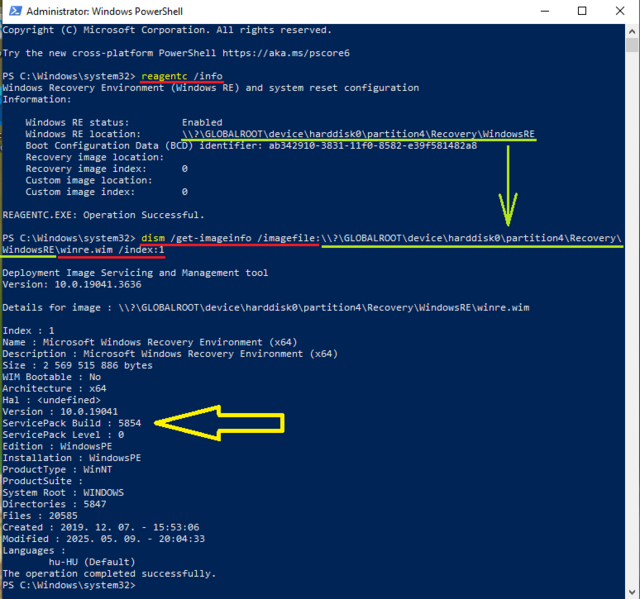The image size is (640, 599).
Task: Click the 'Directories : 5847' line
Action: [54, 504]
